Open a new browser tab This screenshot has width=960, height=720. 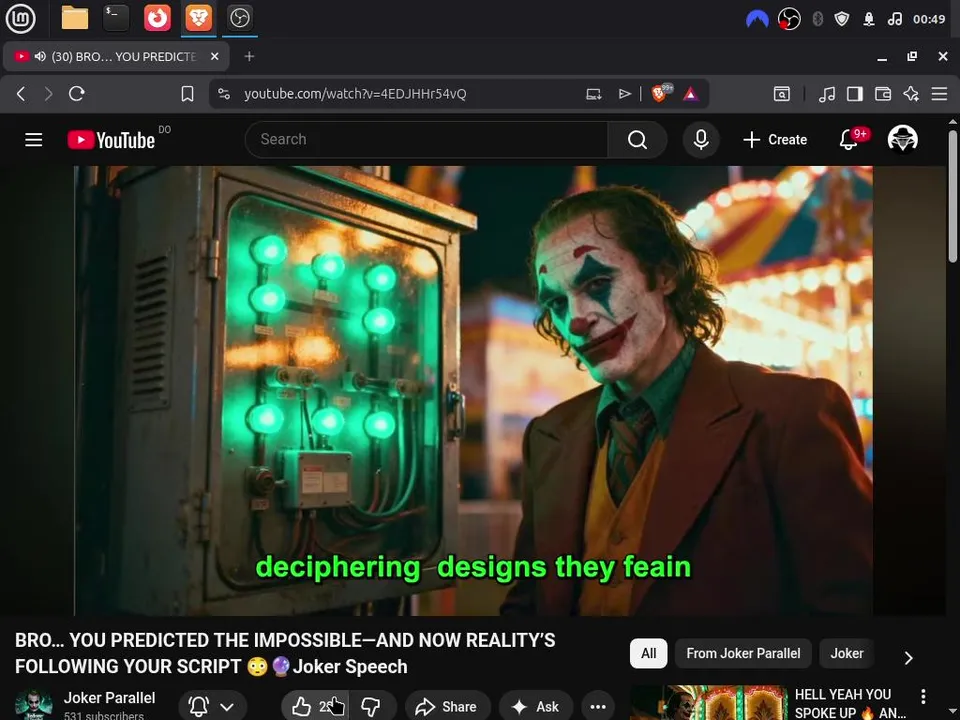(x=249, y=56)
